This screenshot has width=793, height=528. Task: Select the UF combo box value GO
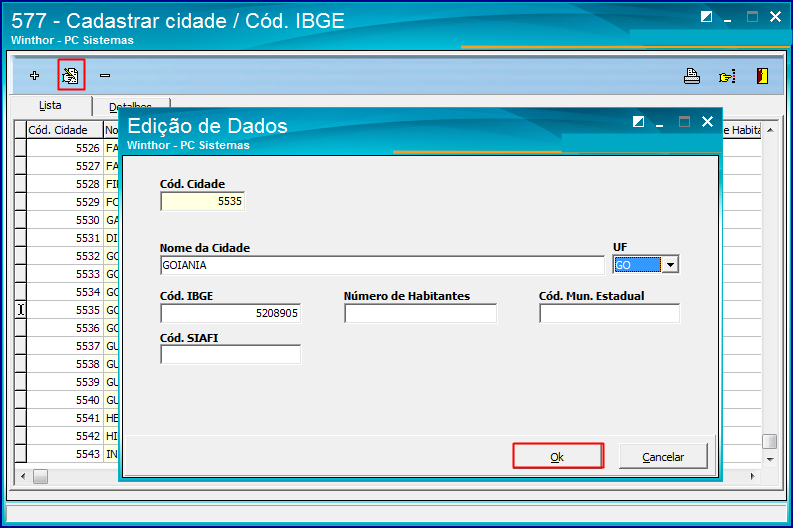[x=637, y=265]
